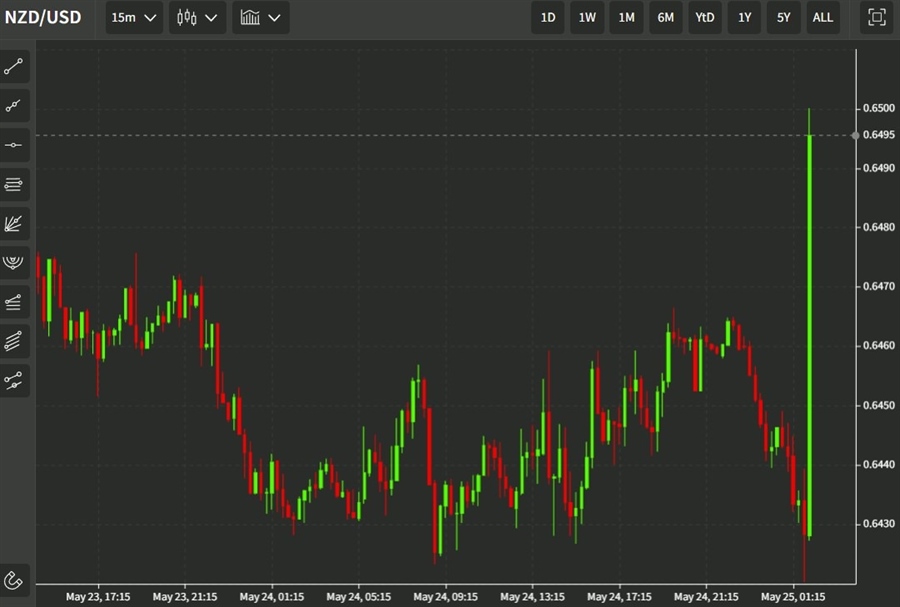Set range to 1Y

(744, 17)
